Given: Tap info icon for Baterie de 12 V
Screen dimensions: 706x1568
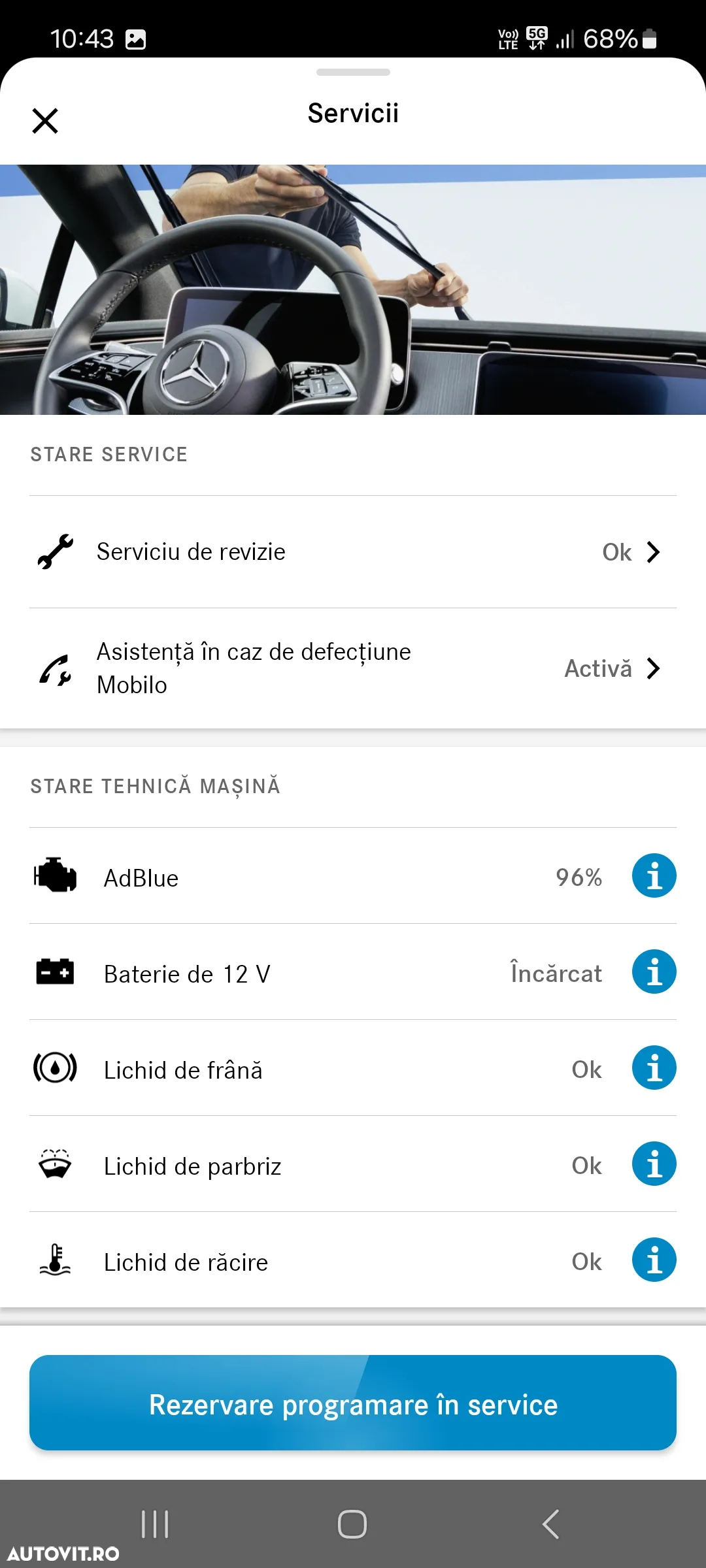Looking at the screenshot, I should pyautogui.click(x=654, y=972).
